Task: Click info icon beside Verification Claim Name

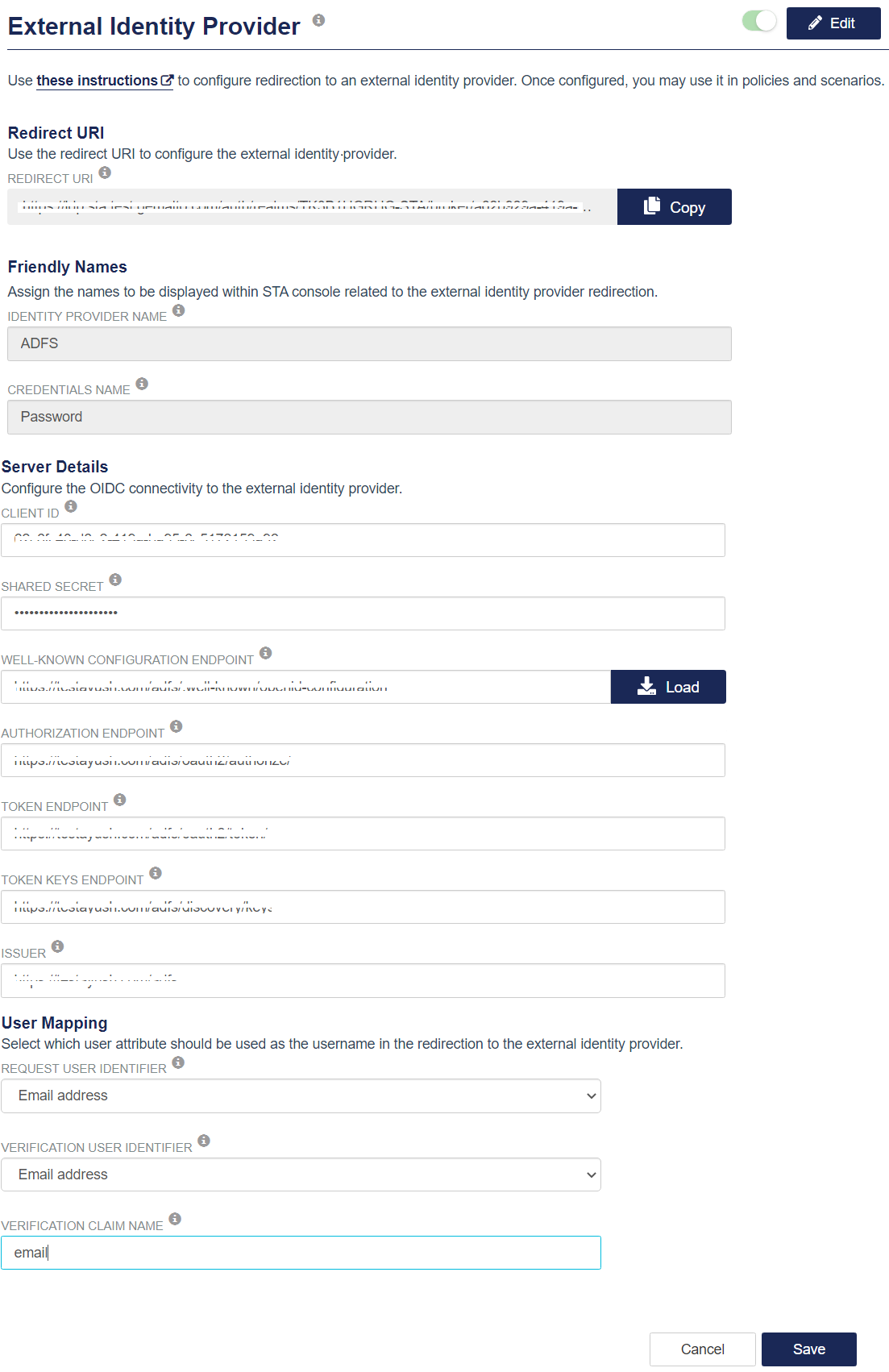Action: point(175,1219)
